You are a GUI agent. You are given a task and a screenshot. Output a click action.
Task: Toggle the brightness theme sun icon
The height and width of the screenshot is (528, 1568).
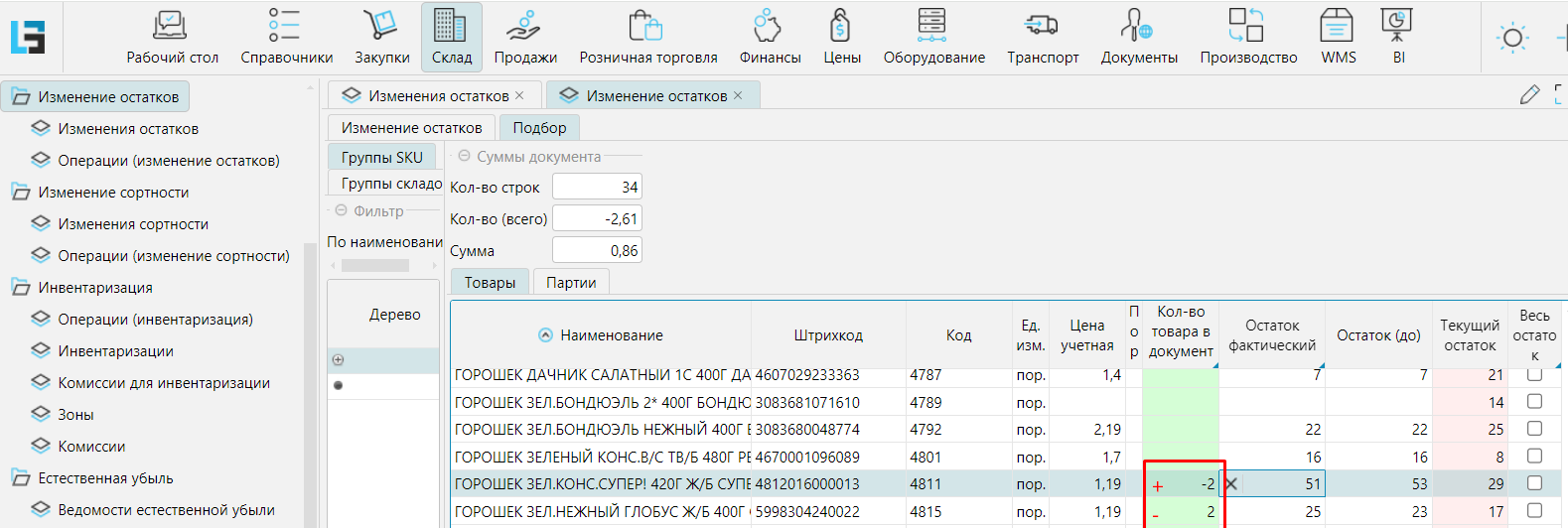(1512, 39)
